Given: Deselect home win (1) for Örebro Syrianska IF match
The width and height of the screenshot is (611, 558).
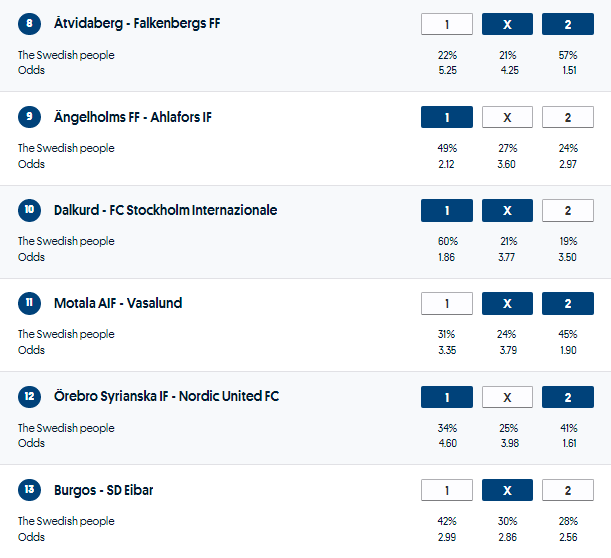Looking at the screenshot, I should click(x=446, y=396).
